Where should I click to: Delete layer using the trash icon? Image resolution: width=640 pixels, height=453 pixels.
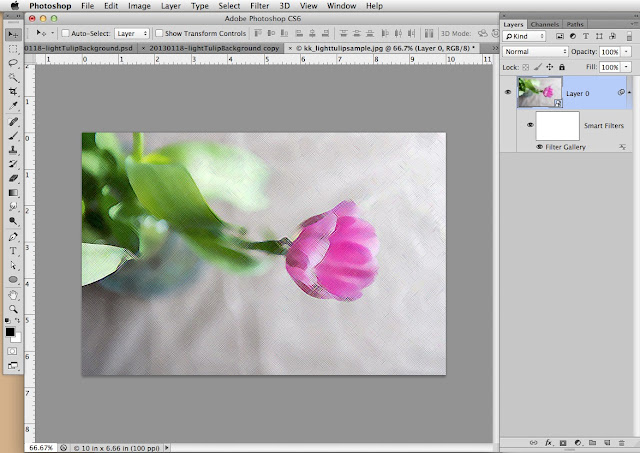coord(622,441)
